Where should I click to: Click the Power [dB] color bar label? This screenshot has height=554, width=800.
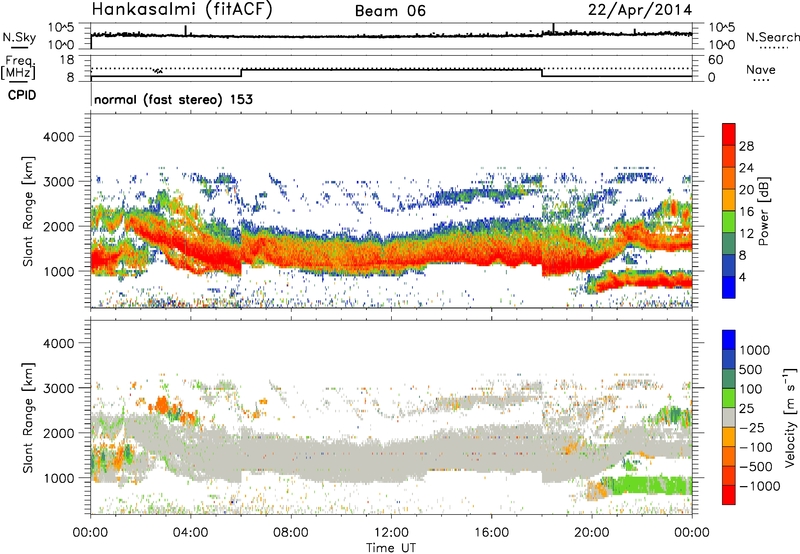click(x=763, y=211)
